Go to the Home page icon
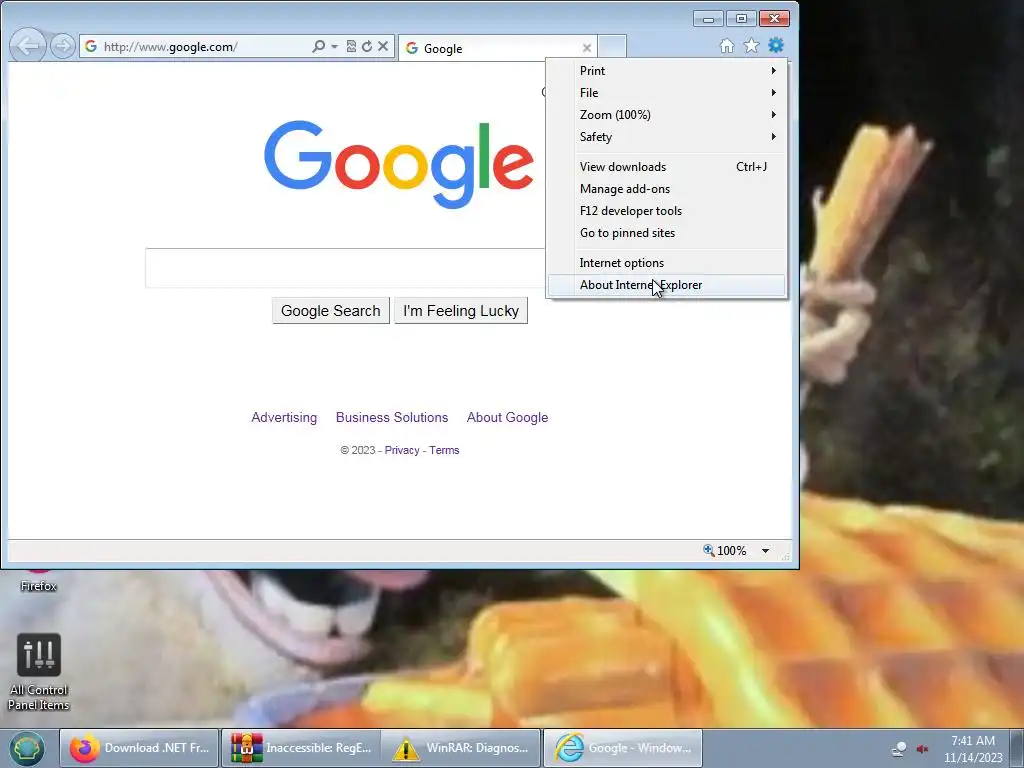1024x768 pixels. pyautogui.click(x=727, y=46)
